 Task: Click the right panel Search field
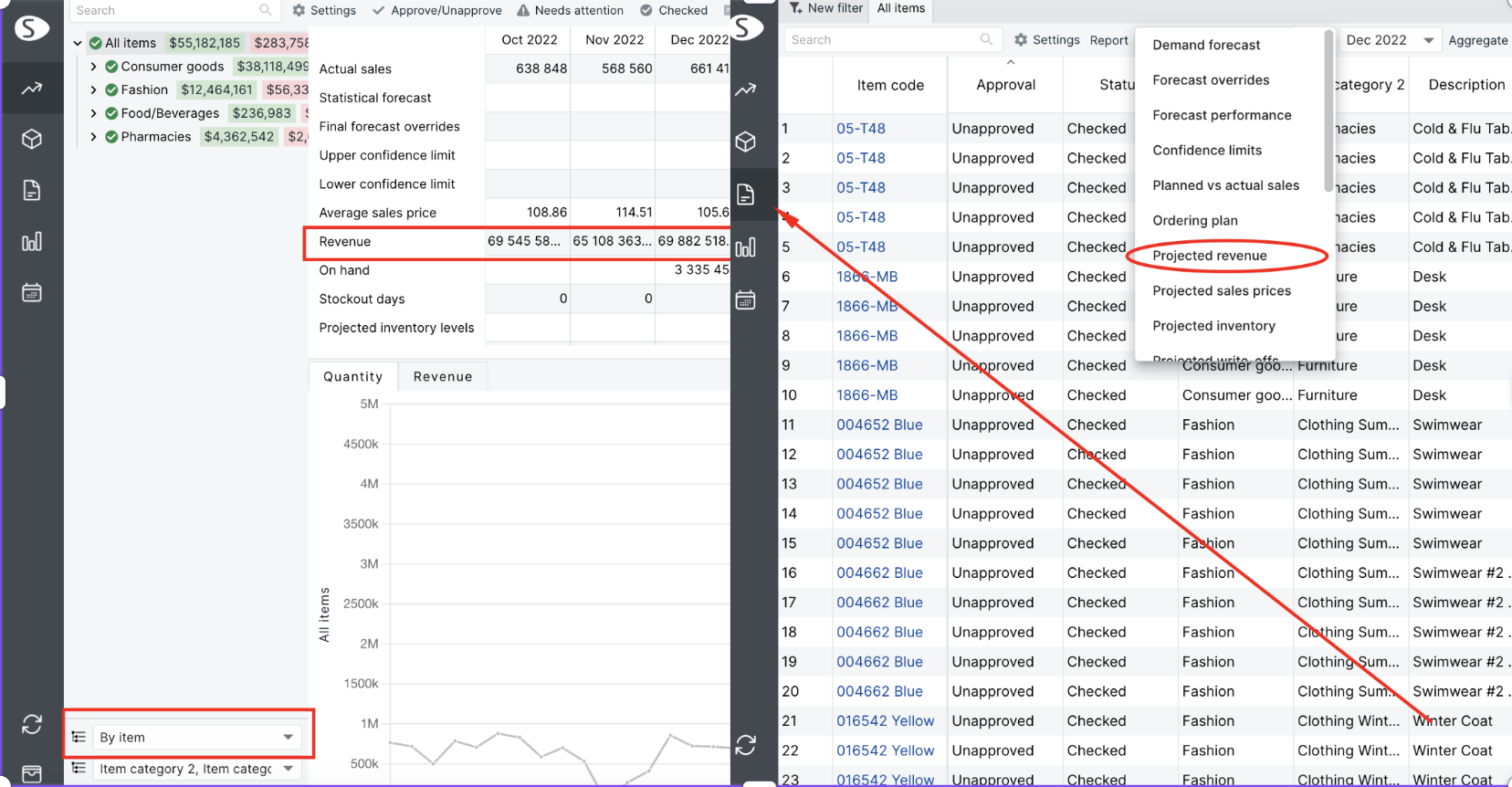coord(890,40)
